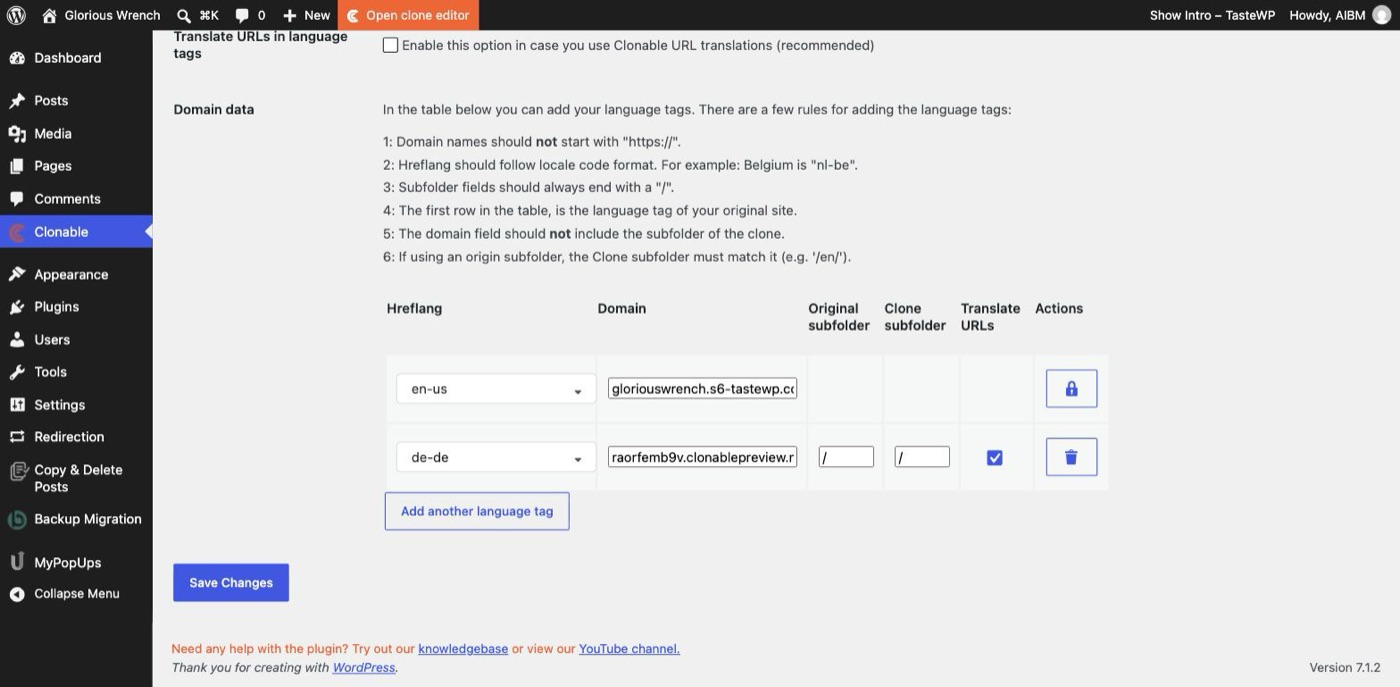The height and width of the screenshot is (687, 1400).
Task: Click the Hreflang column header
Action: tap(414, 308)
